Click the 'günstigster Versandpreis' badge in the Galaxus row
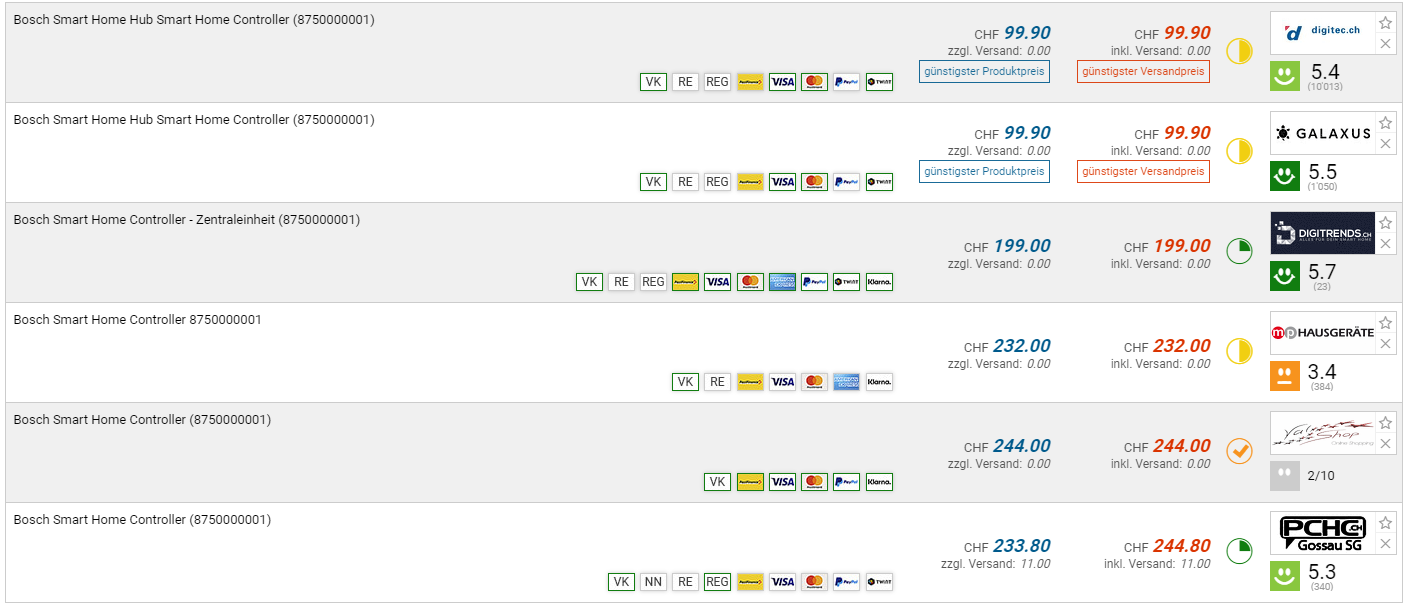The image size is (1406, 608). coord(1143,171)
